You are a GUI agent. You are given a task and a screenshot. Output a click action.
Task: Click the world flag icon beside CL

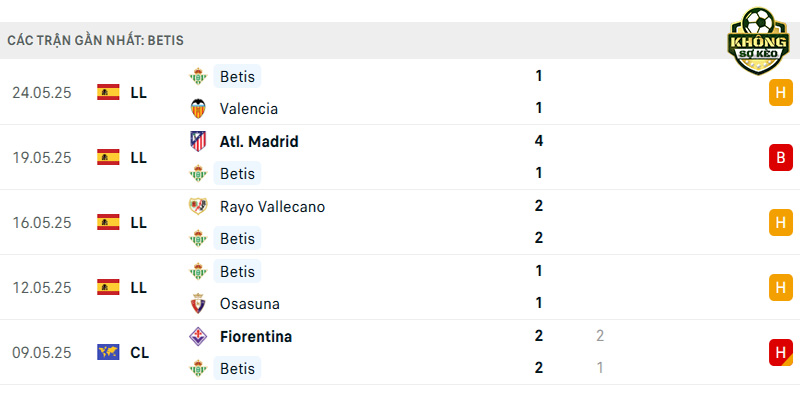pos(108,352)
